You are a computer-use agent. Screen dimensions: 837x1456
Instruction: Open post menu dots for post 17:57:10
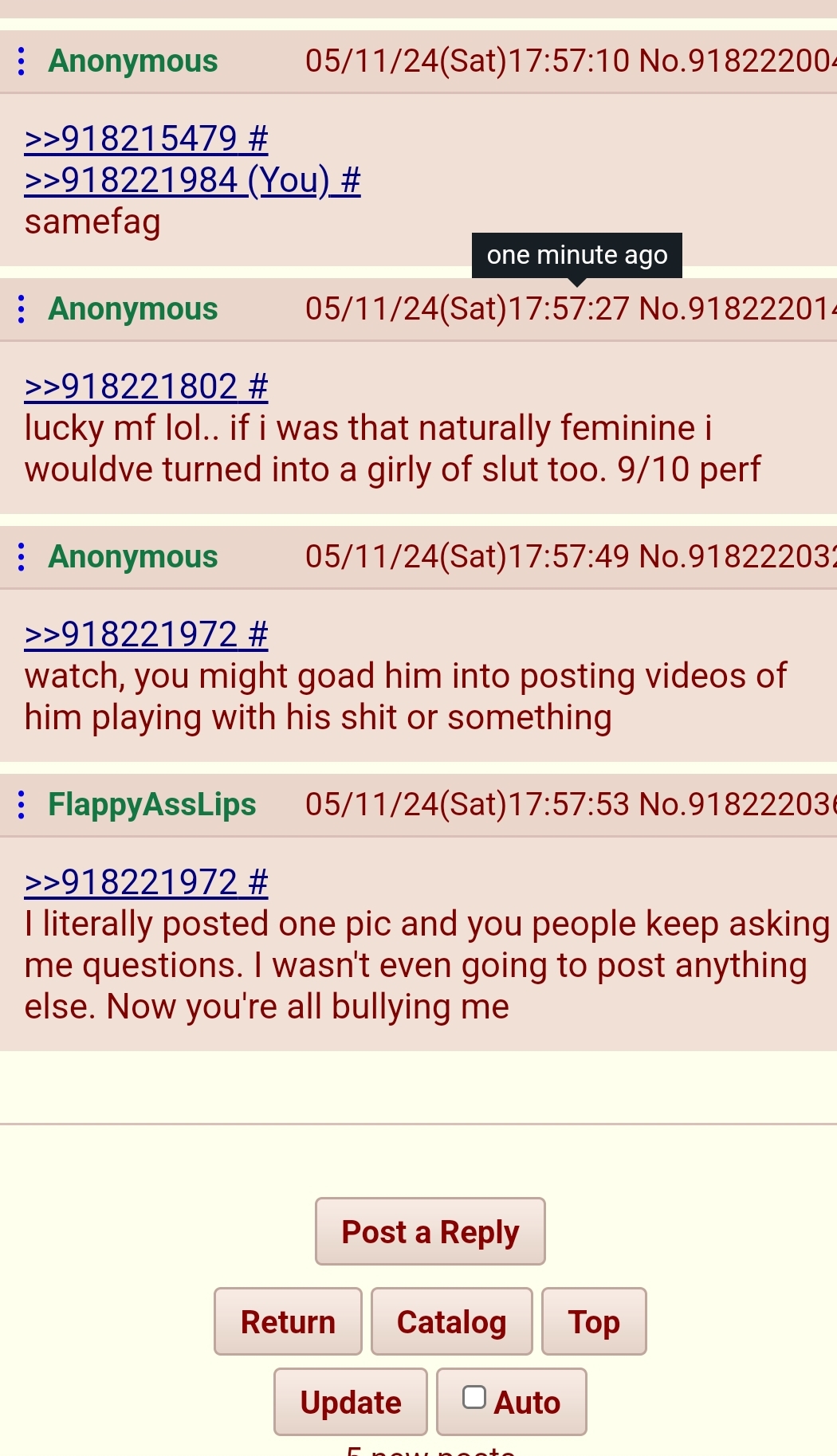22,61
